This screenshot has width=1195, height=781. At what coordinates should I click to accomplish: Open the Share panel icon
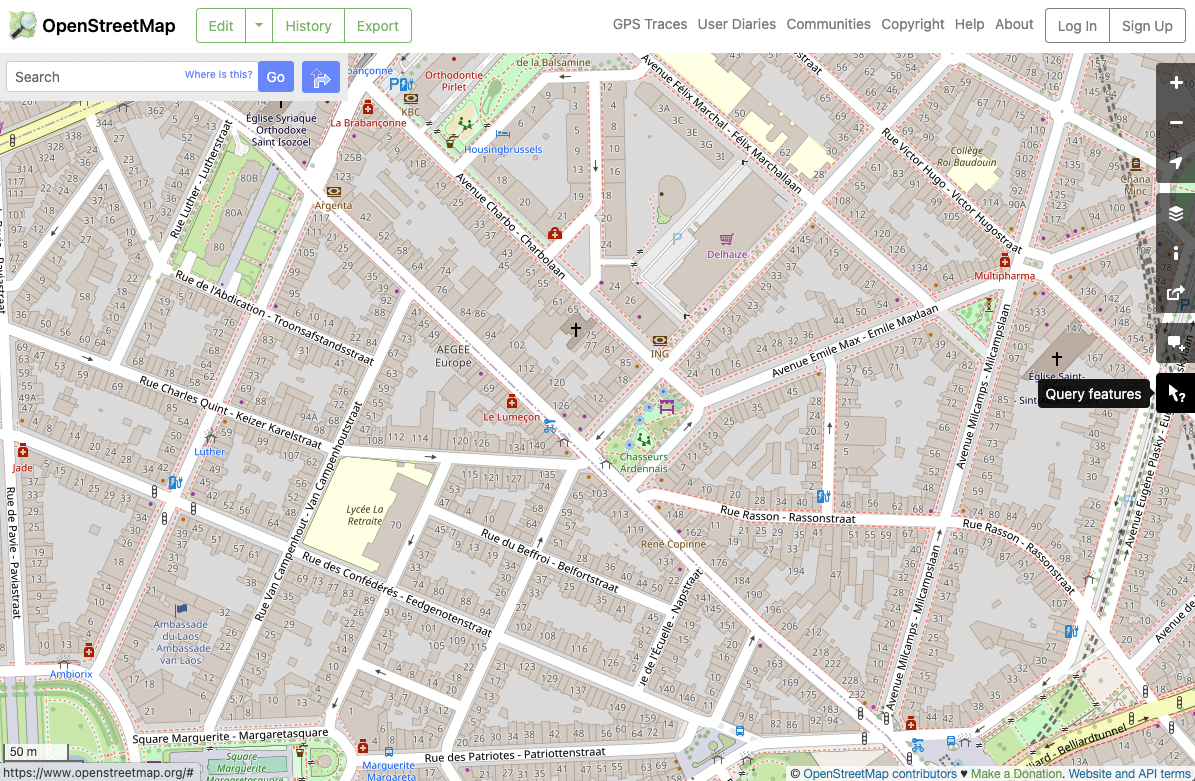[1176, 293]
